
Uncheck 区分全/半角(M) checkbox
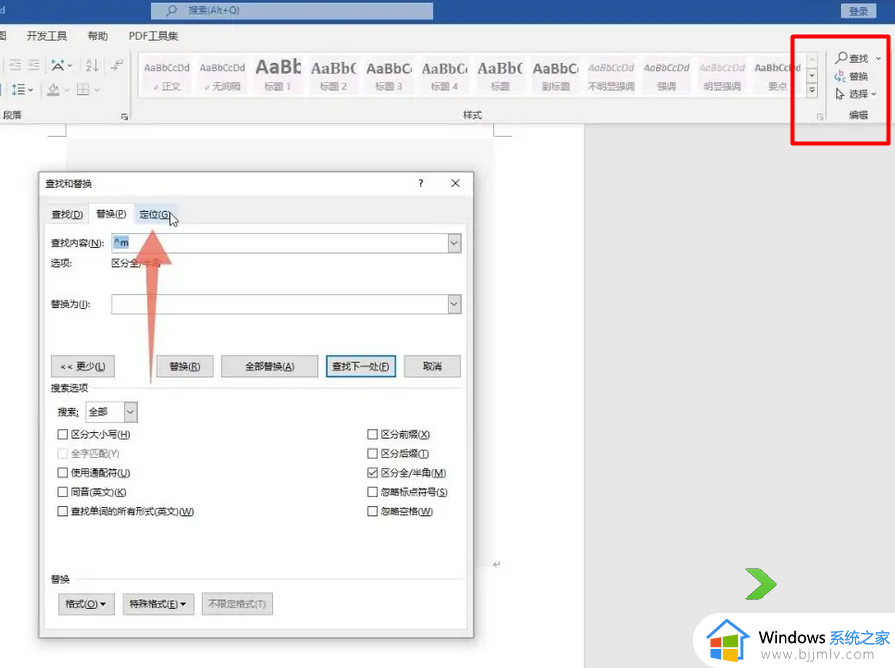point(372,473)
